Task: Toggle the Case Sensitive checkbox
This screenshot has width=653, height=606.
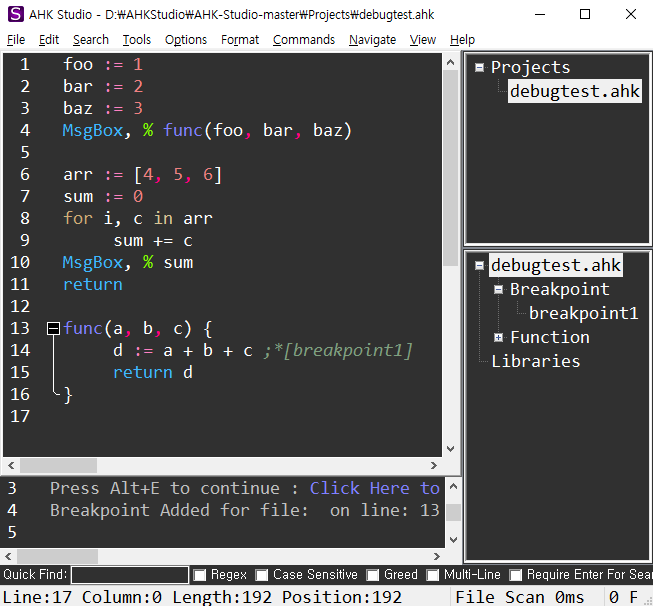Action: [x=262, y=575]
